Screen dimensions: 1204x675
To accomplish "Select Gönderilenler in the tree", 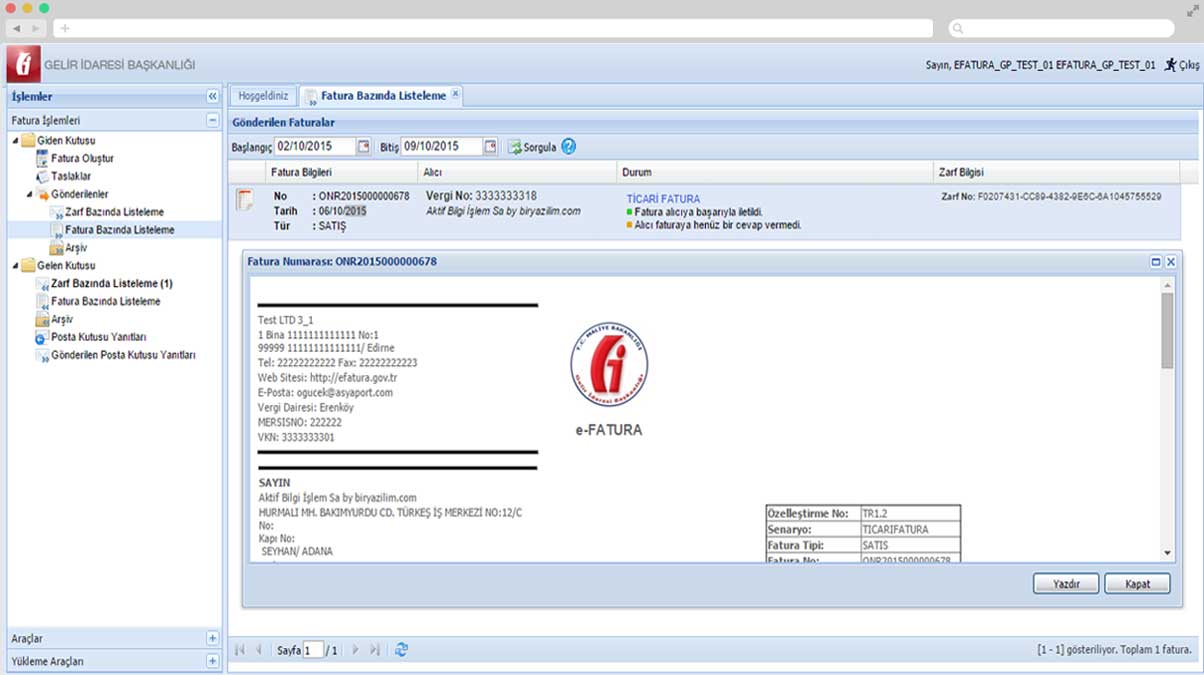I will click(x=80, y=194).
